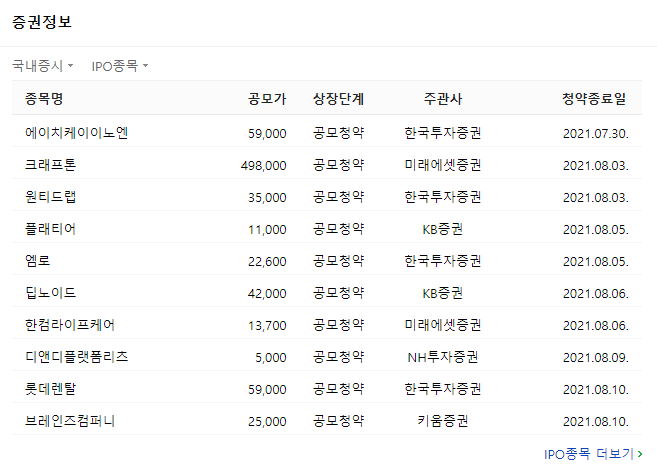The image size is (657, 470).
Task: Click the 청약종료일 column header
Action: pyautogui.click(x=594, y=99)
